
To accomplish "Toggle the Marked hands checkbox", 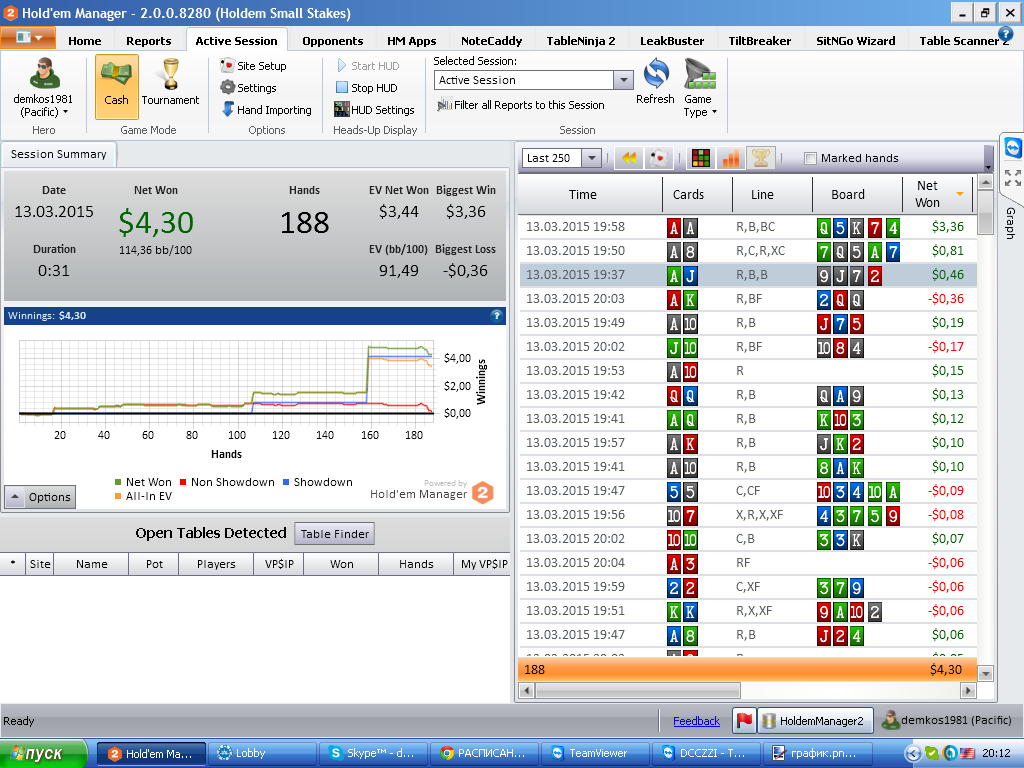I will point(810,158).
